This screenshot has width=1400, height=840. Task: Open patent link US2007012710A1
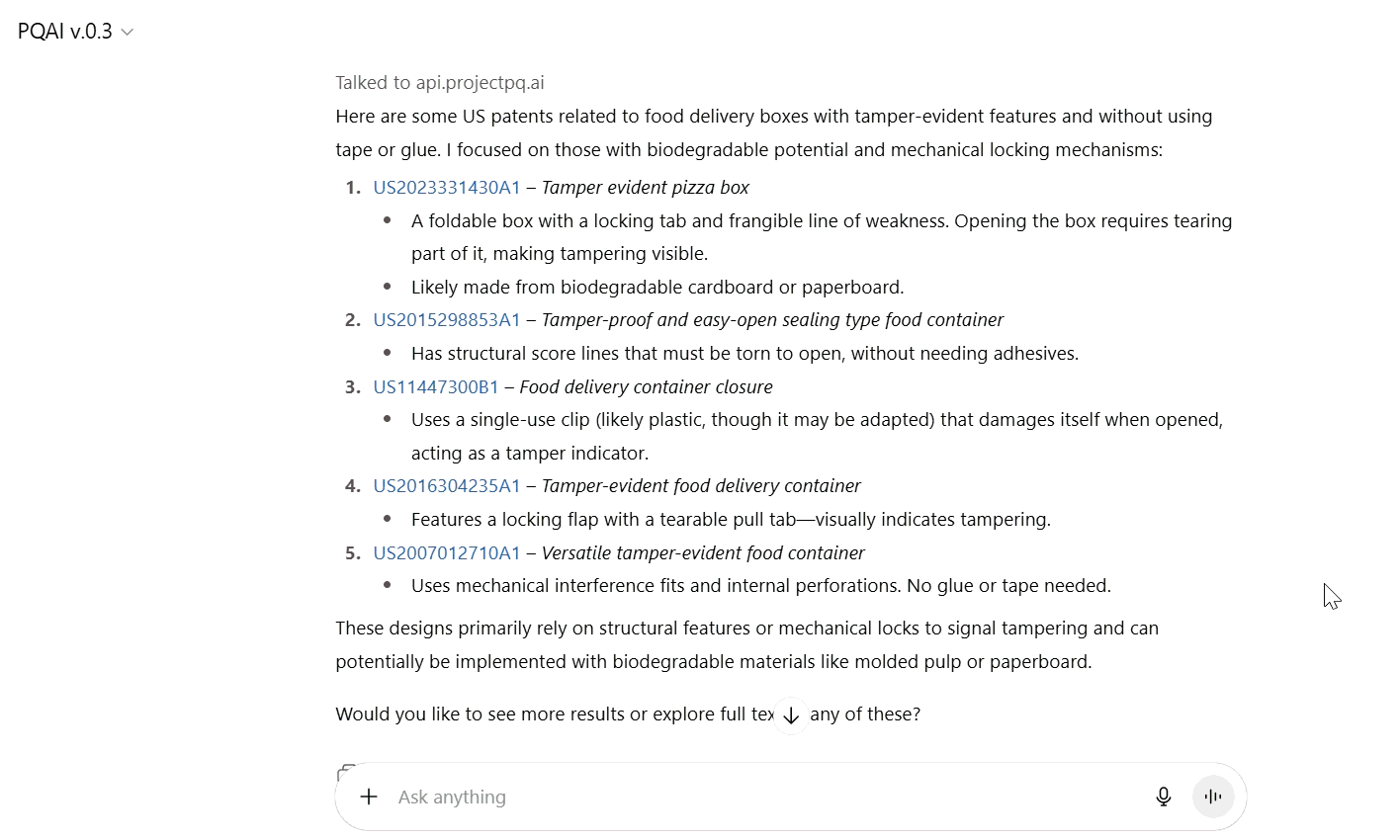tap(446, 553)
